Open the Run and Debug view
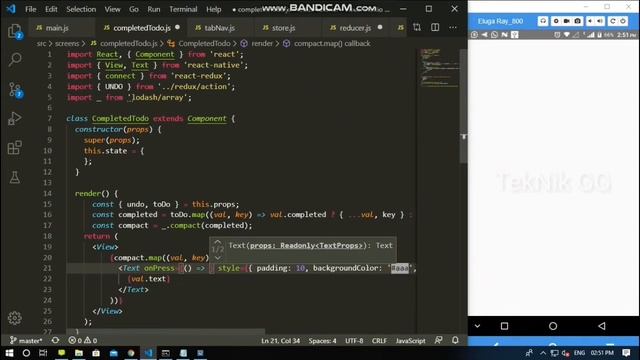This screenshot has width=640, height=360. [15, 118]
